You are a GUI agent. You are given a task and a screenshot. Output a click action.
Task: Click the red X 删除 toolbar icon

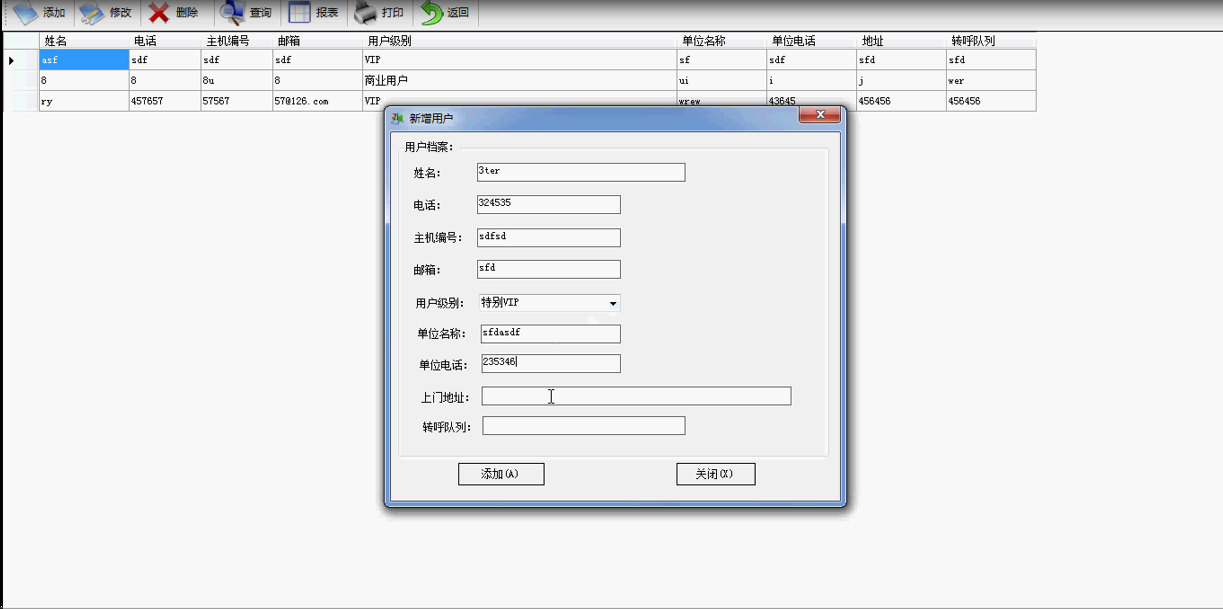(158, 13)
